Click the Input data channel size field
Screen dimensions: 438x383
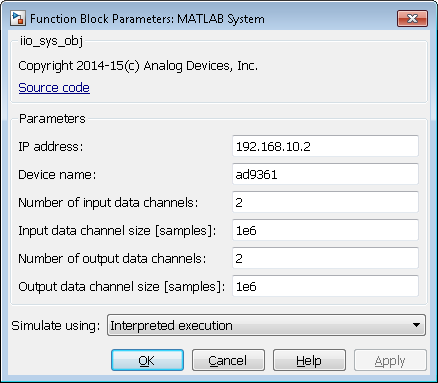click(325, 230)
